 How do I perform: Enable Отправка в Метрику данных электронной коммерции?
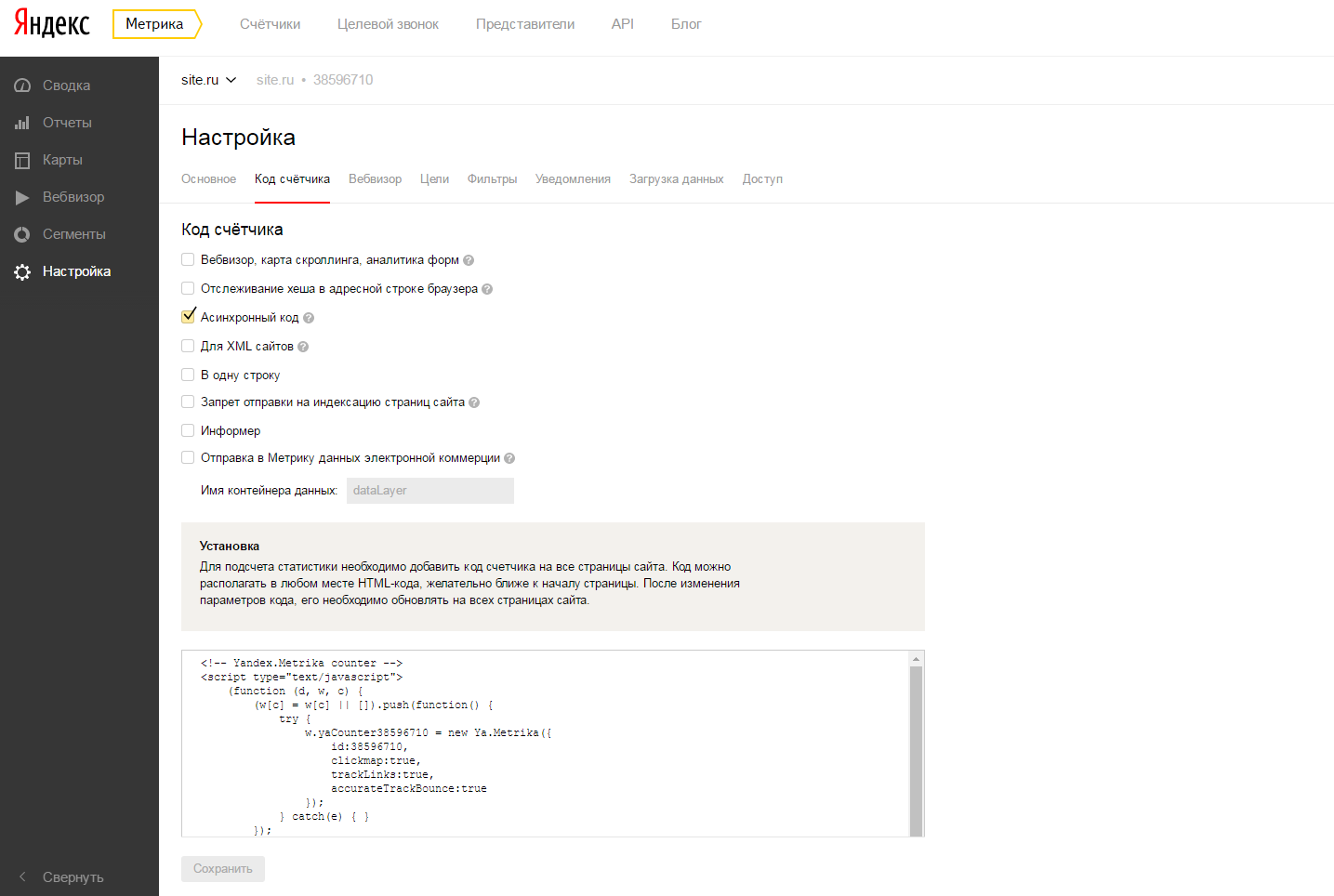188,457
